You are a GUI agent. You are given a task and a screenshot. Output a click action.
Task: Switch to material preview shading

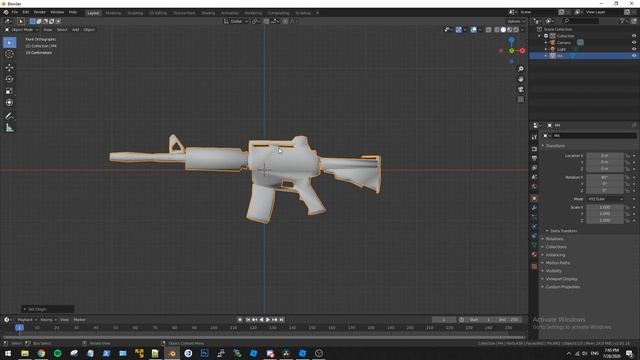(510, 30)
